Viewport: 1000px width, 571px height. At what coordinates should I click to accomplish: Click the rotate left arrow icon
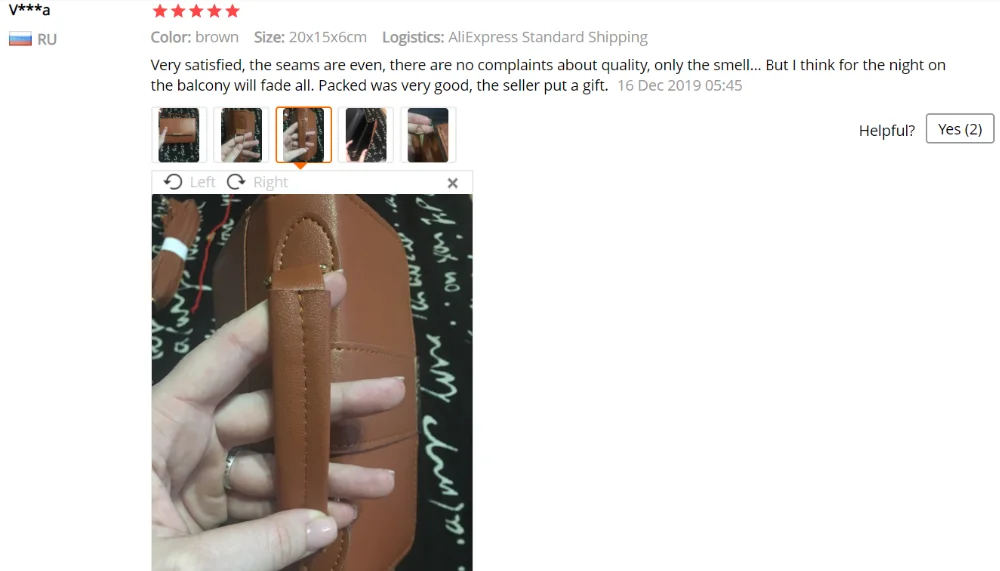[173, 182]
